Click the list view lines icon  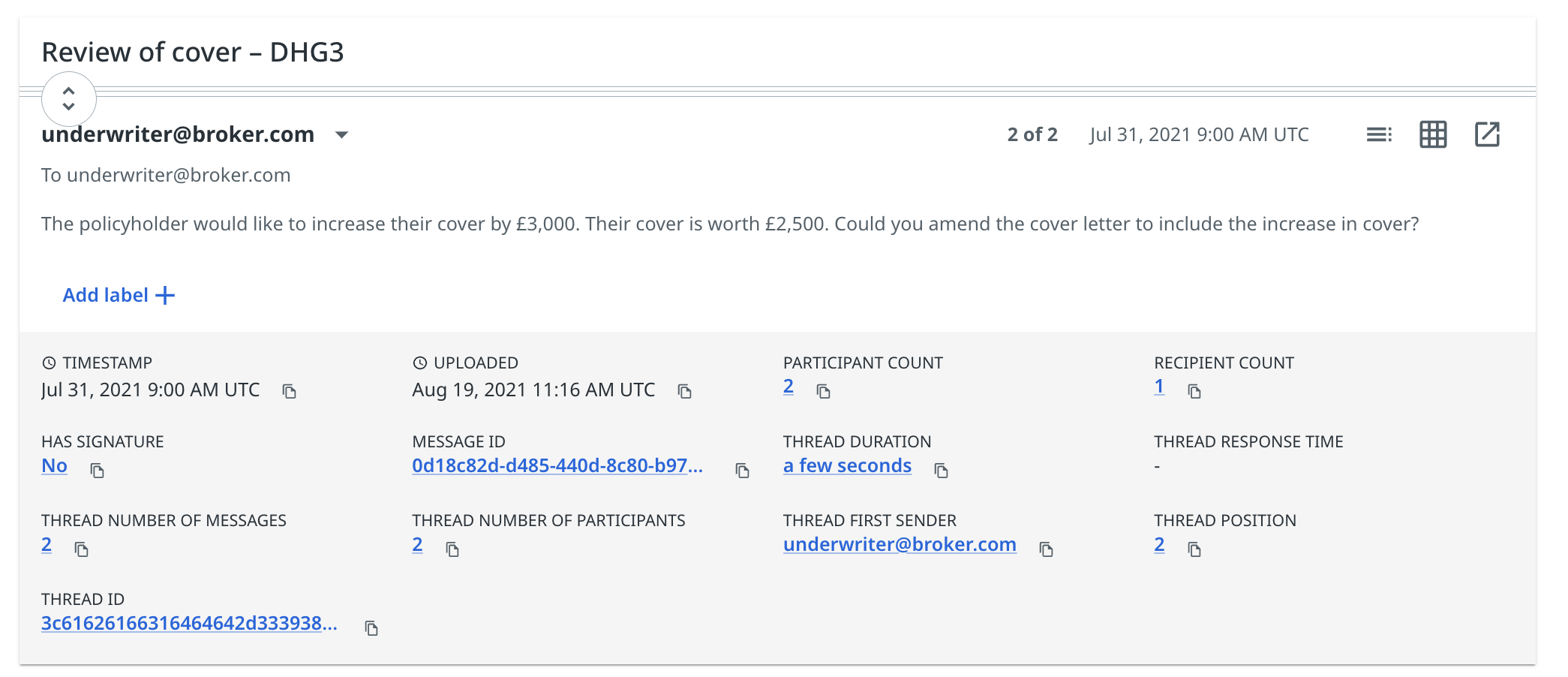(x=1378, y=135)
